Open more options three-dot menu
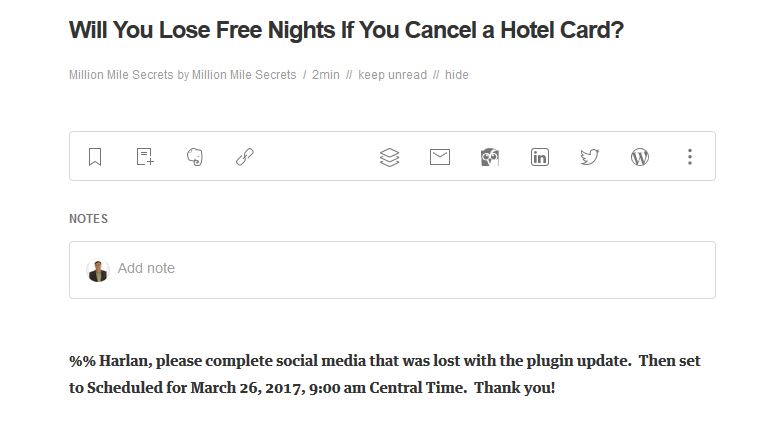Screen dimensions: 767x422 tap(690, 156)
